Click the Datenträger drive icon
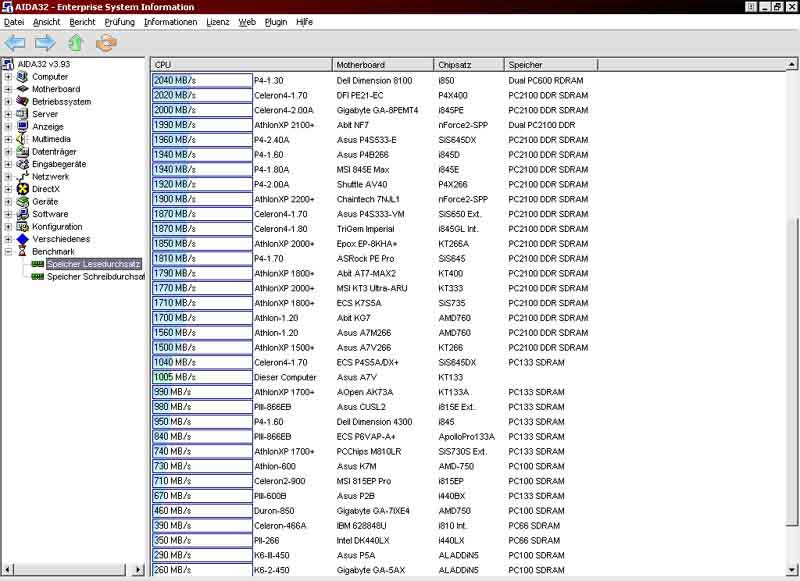The width and height of the screenshot is (800, 581). click(22, 151)
